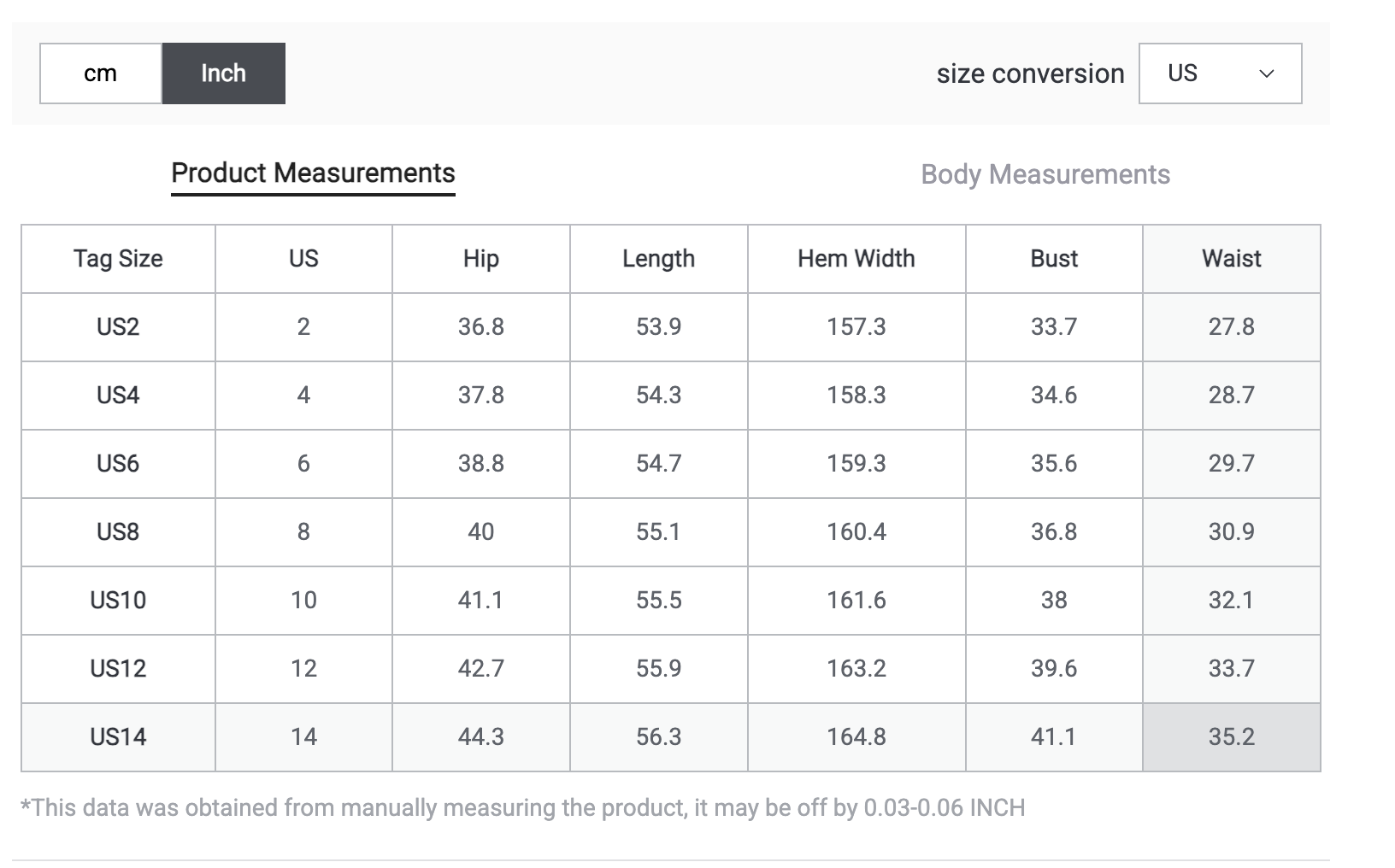Select the US2 tag size cell
Screen dimensions: 1395x868
pyautogui.click(x=118, y=327)
